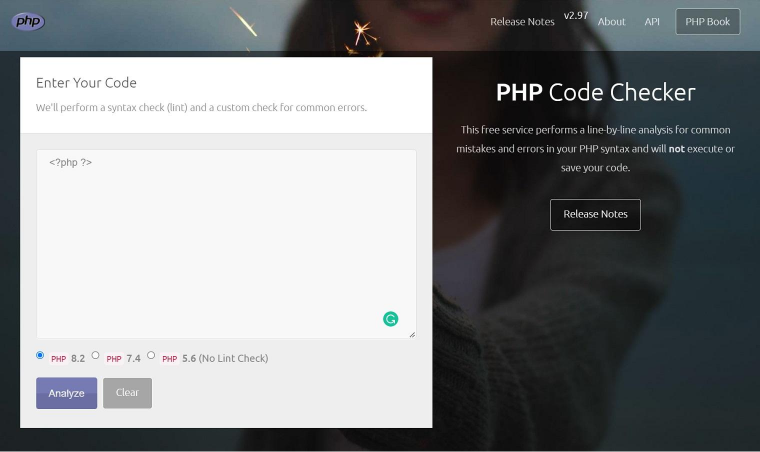This screenshot has width=760, height=452.
Task: Click the Analyze button
Action: click(x=66, y=393)
